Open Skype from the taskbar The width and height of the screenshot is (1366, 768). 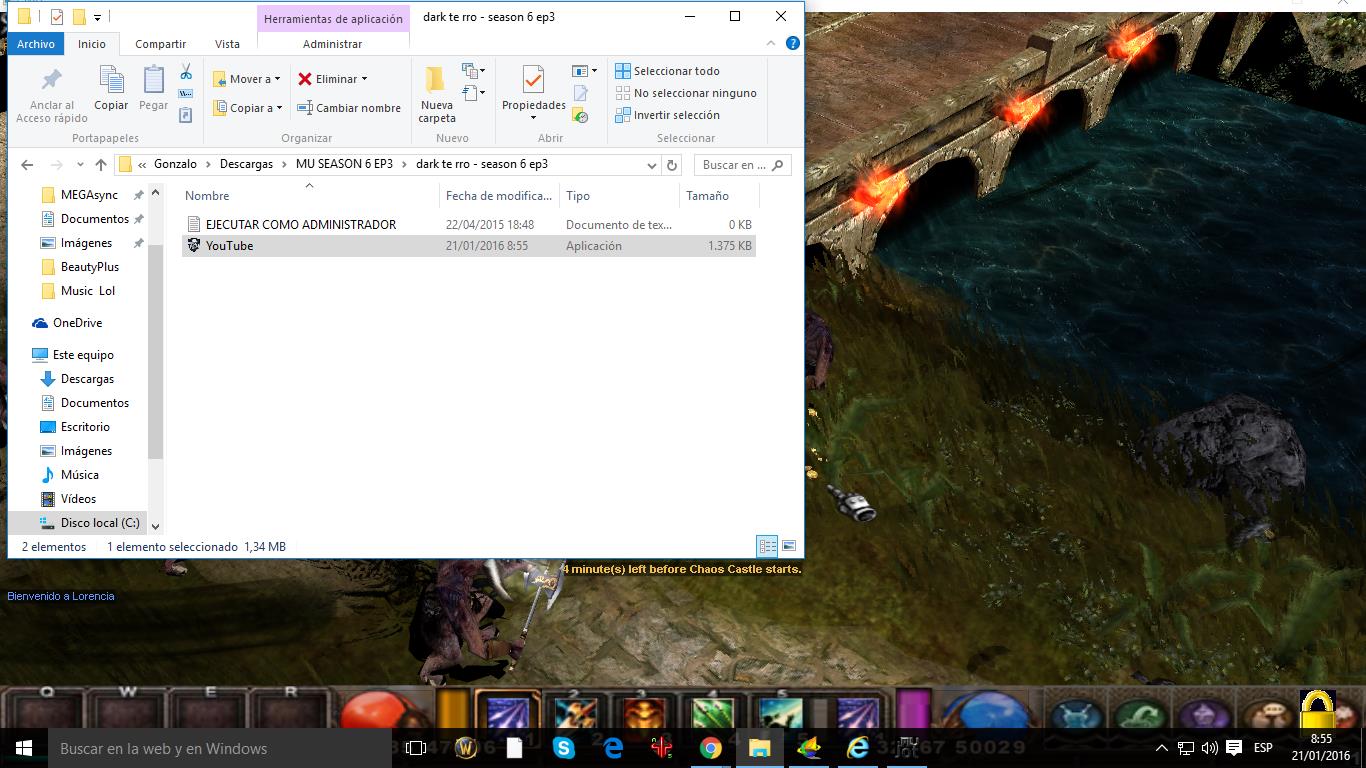pos(564,748)
